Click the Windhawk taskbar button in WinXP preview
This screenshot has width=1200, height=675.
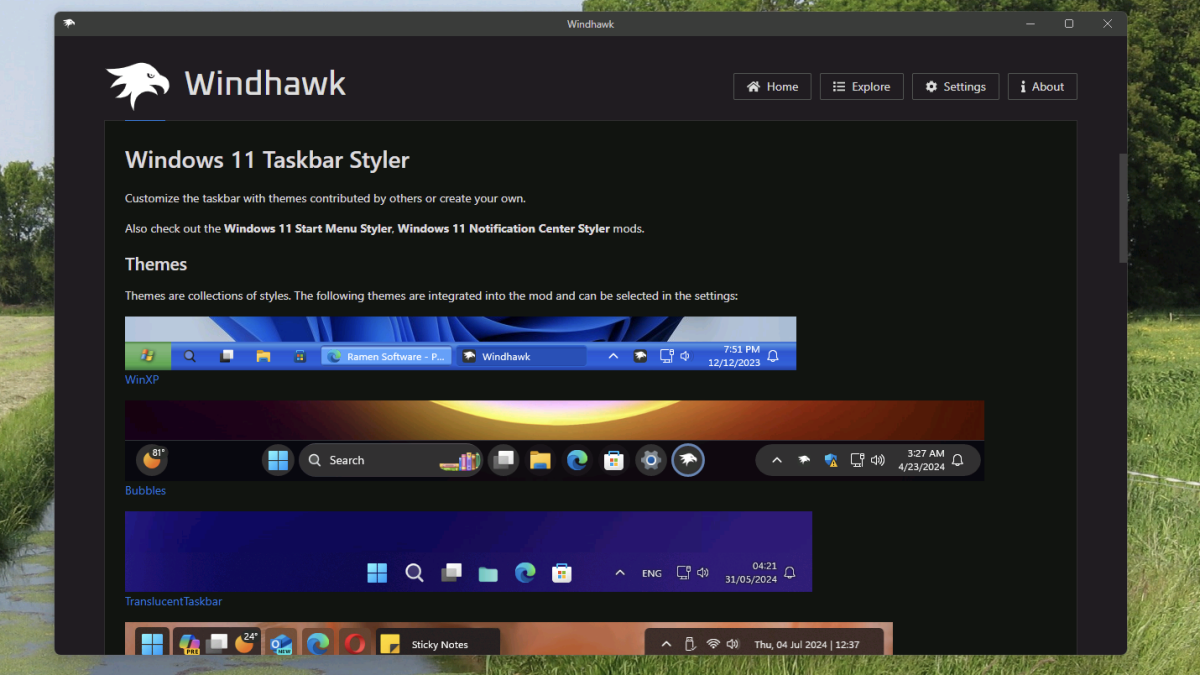pyautogui.click(x=520, y=356)
